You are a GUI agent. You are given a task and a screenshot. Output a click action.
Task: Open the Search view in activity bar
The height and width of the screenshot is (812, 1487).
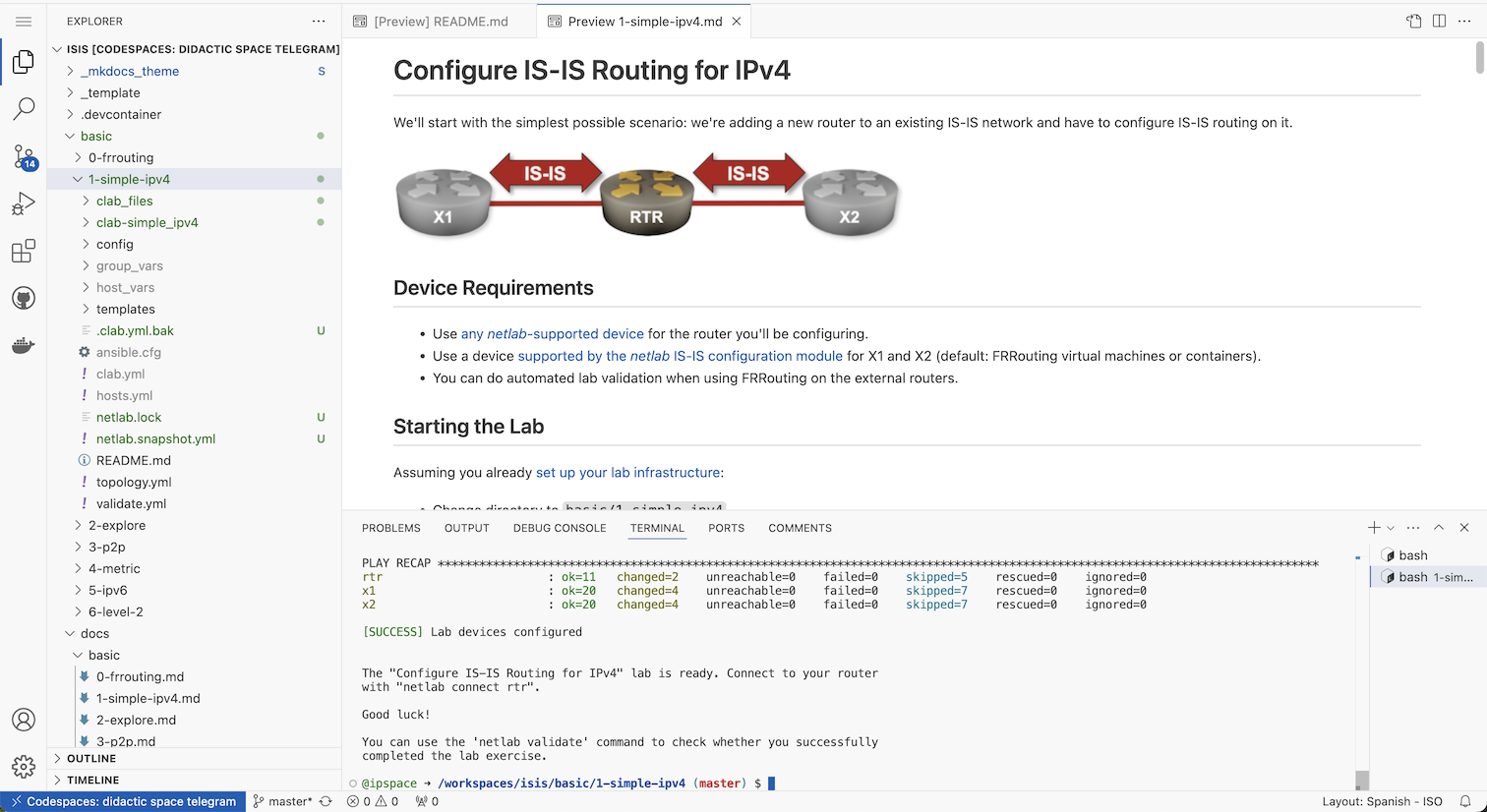[24, 108]
